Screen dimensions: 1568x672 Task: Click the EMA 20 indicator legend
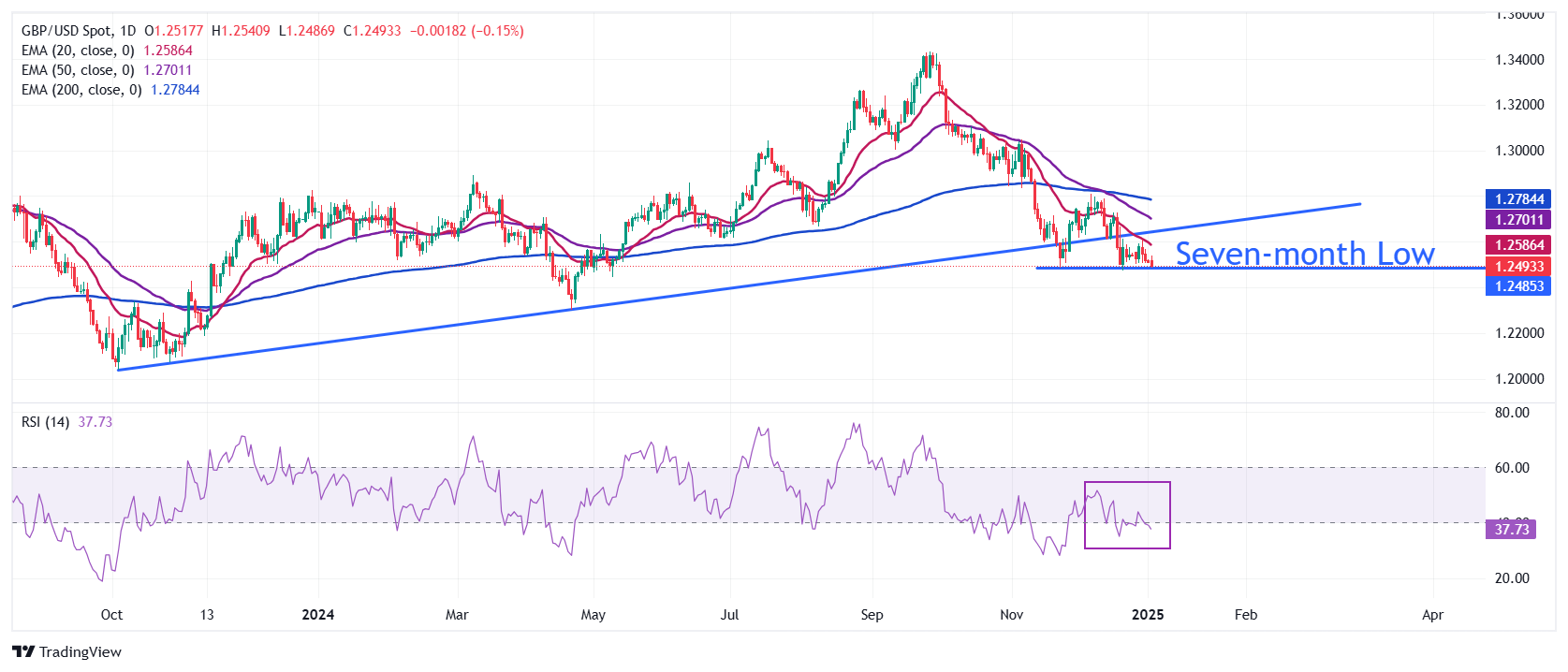[78, 51]
